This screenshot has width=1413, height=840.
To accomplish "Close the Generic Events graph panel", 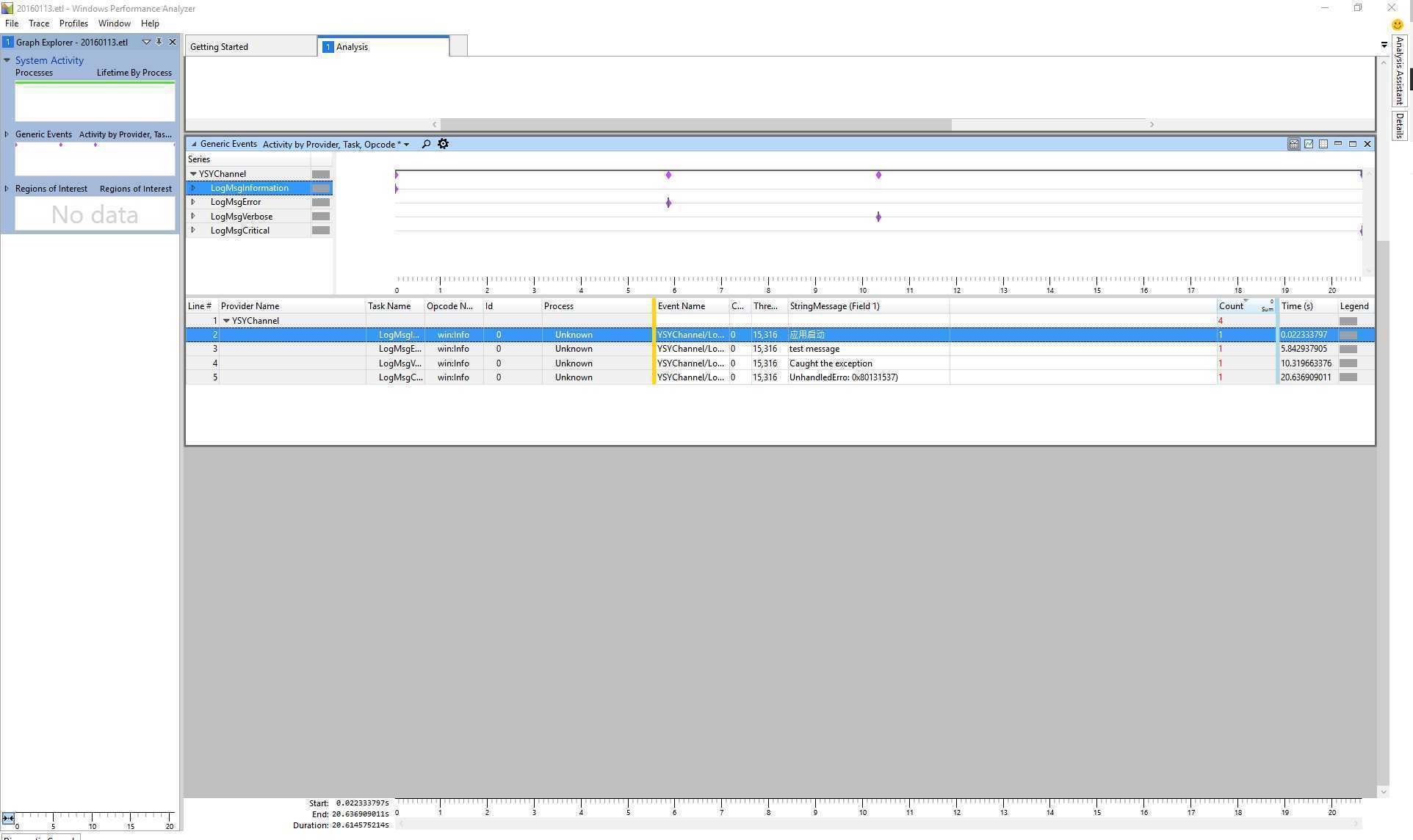I will click(x=1367, y=144).
